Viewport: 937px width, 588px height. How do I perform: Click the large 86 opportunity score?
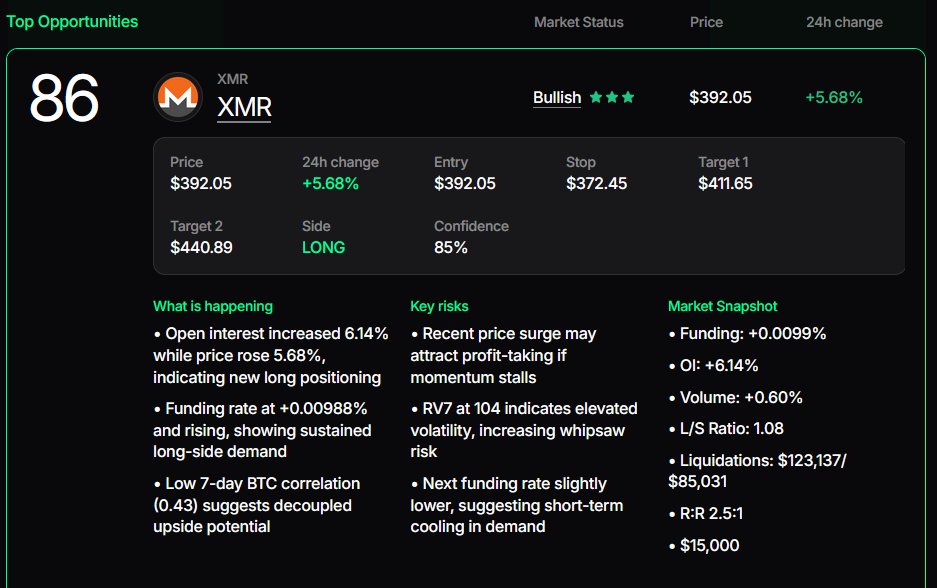(64, 98)
